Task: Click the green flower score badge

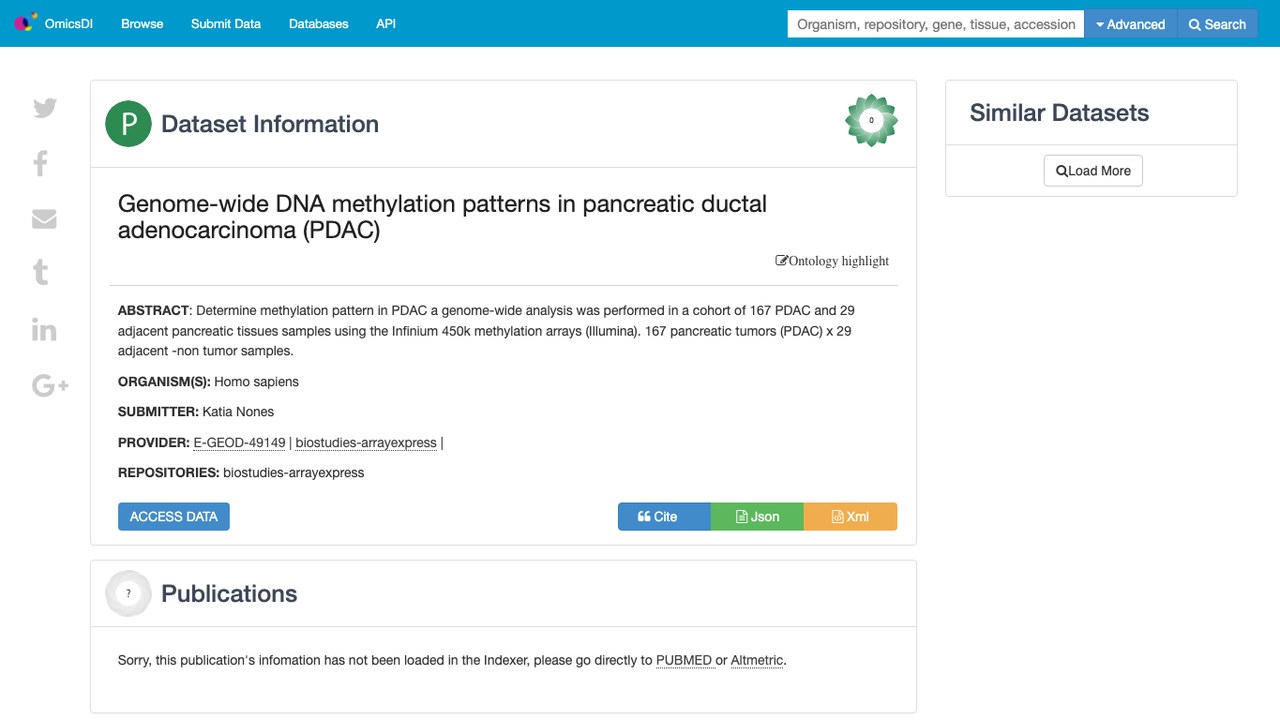Action: pyautogui.click(x=871, y=120)
